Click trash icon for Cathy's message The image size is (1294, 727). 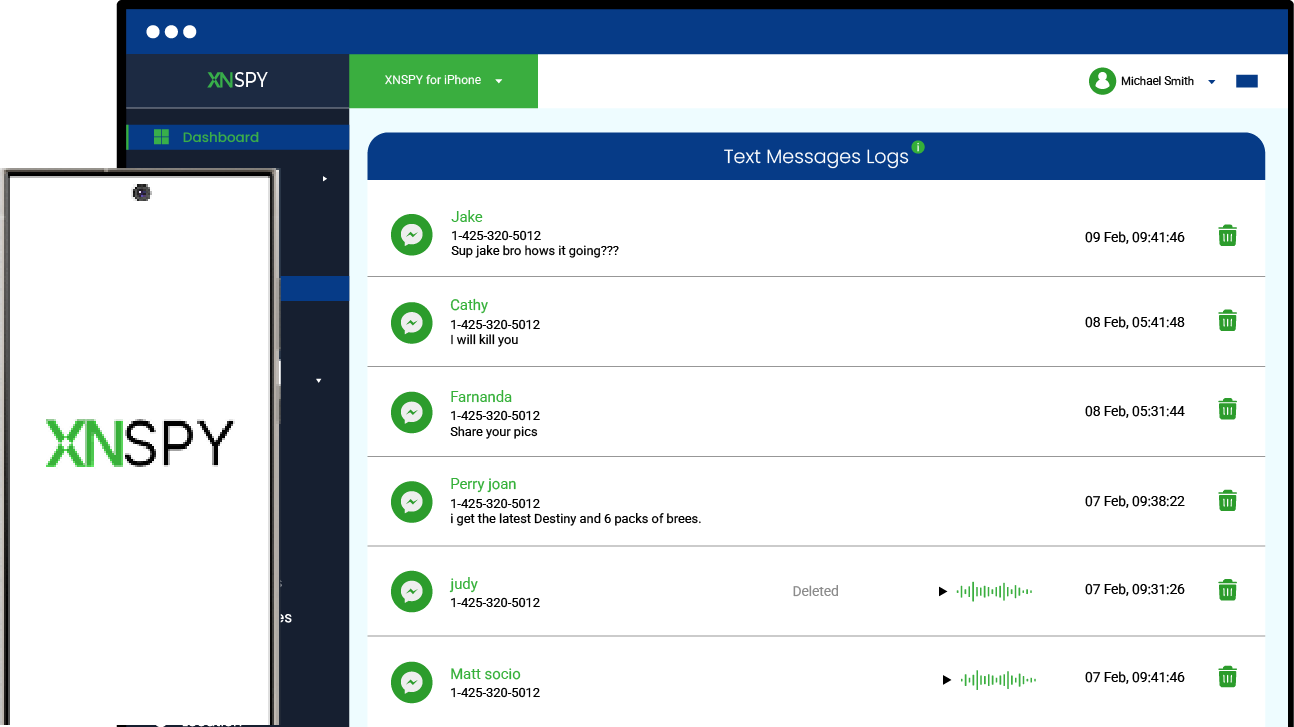[x=1227, y=321]
